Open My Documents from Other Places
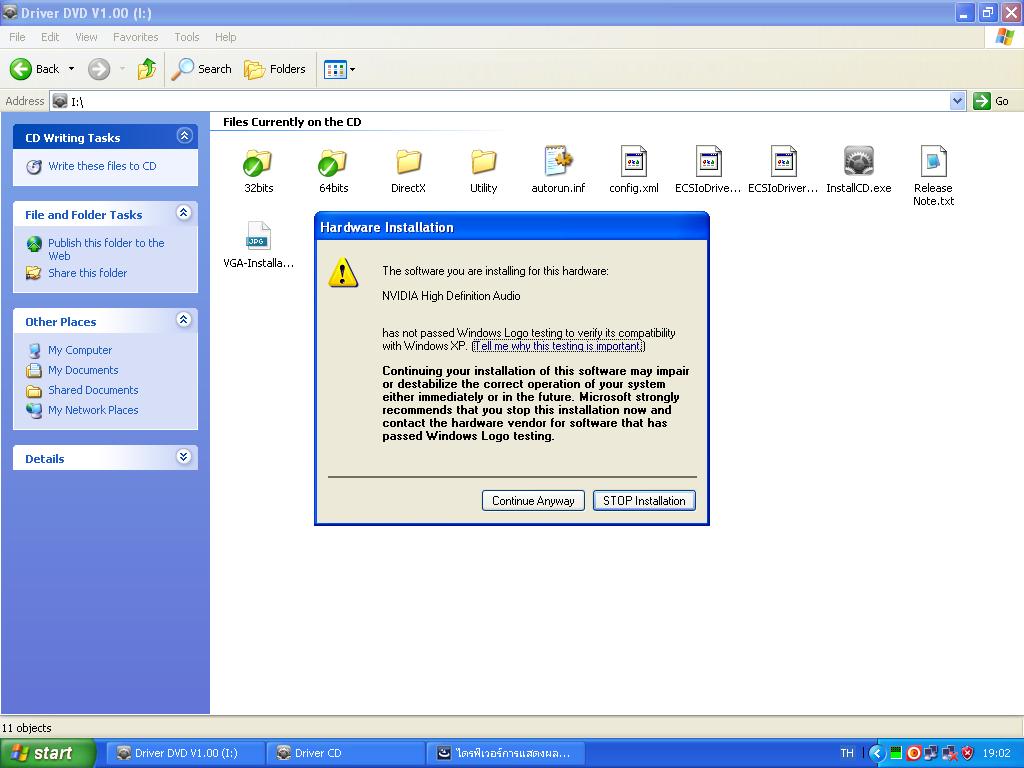This screenshot has width=1024, height=768. [83, 370]
